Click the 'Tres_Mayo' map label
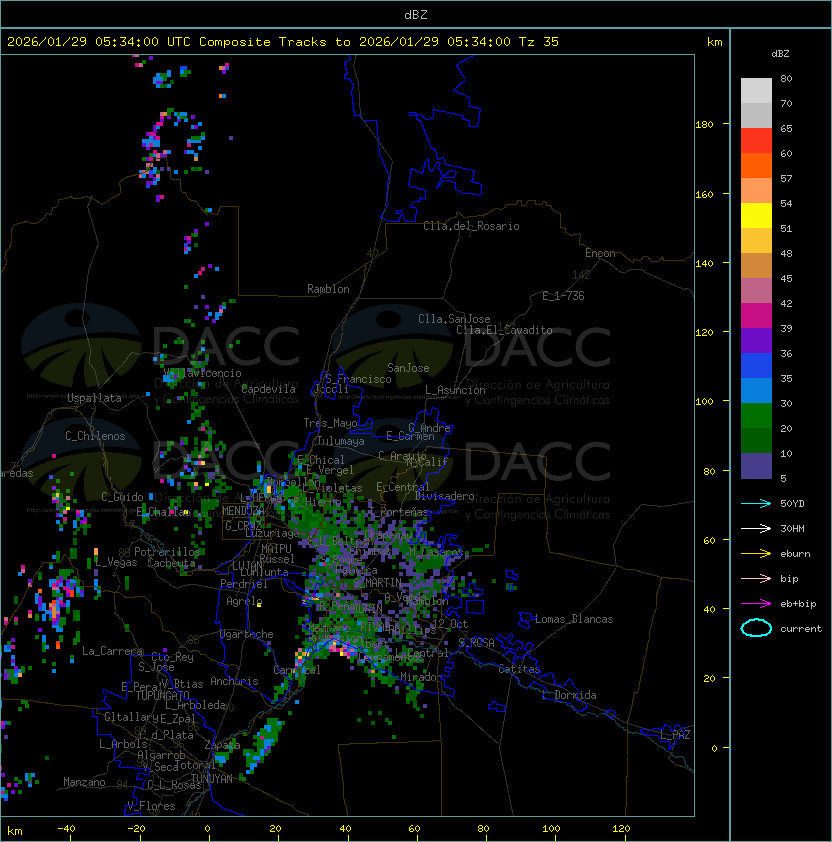Viewport: 832px width, 842px height. tap(330, 423)
